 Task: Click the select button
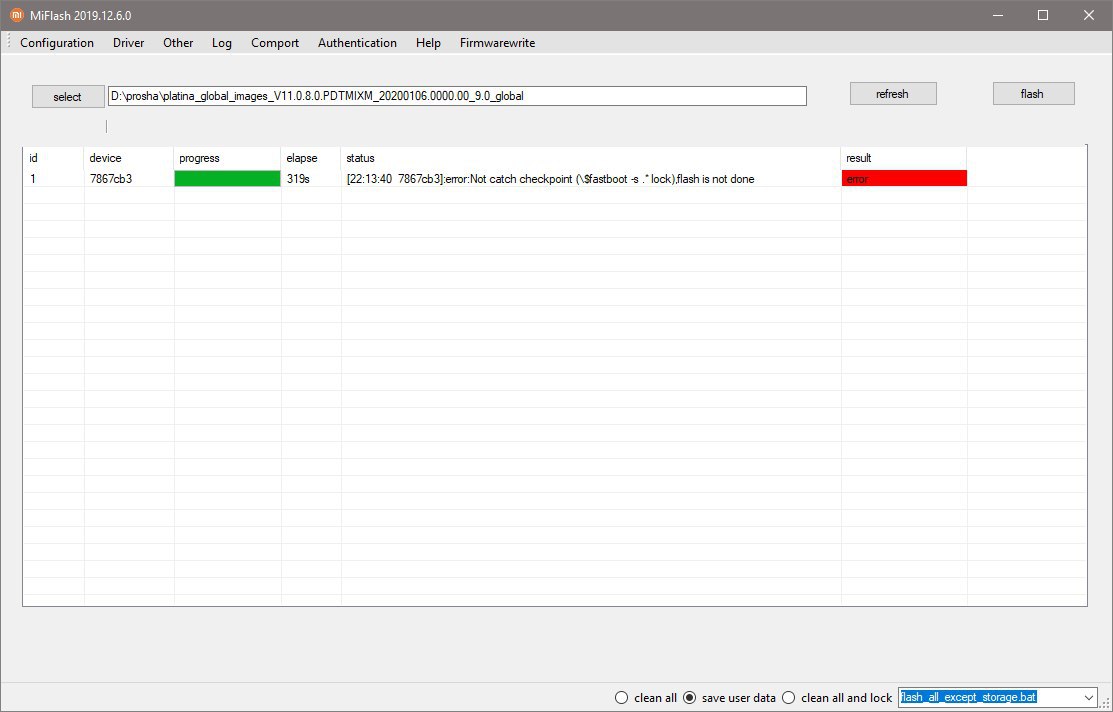pyautogui.click(x=68, y=97)
